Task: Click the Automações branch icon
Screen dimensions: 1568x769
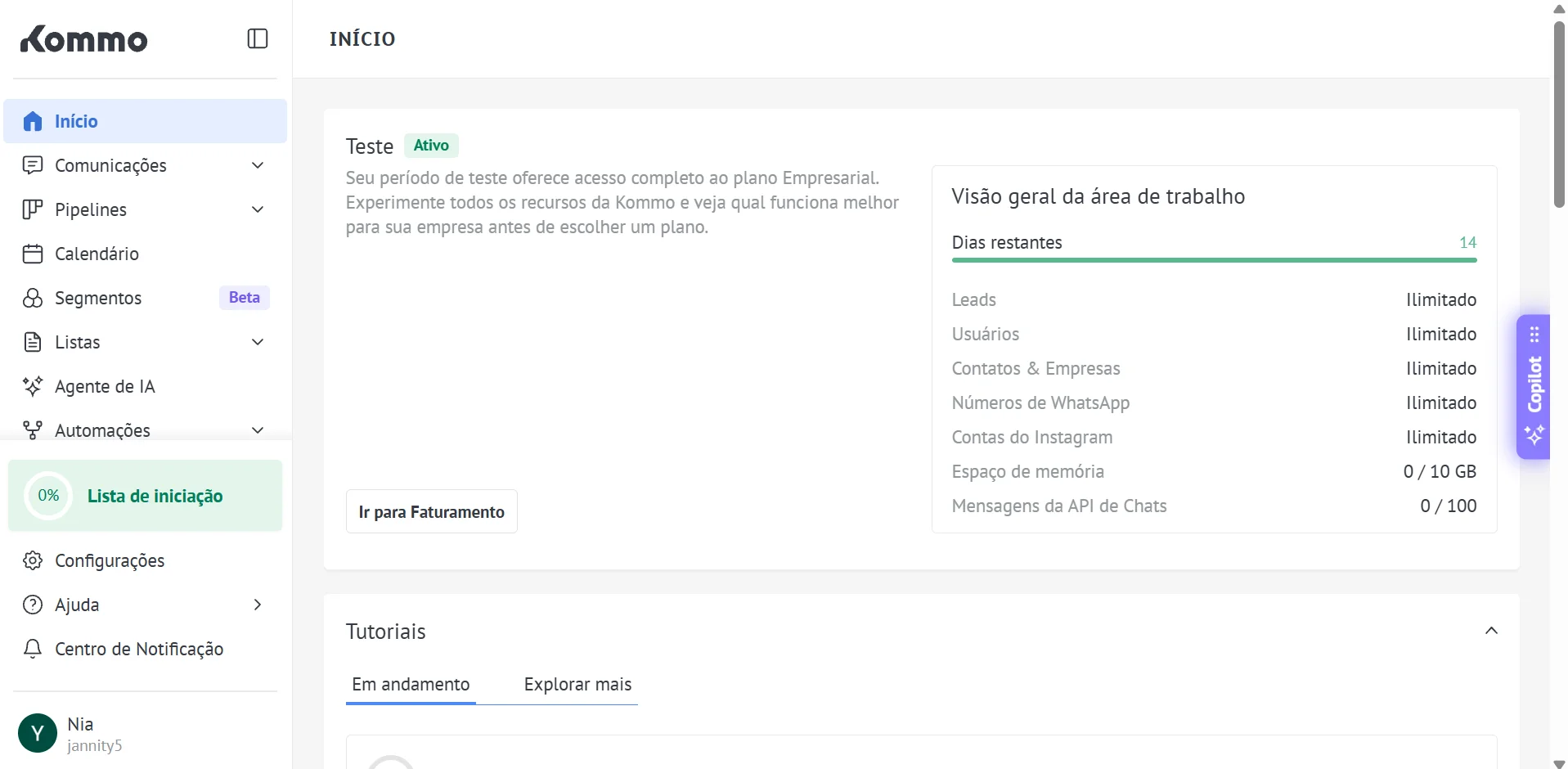Action: click(33, 430)
